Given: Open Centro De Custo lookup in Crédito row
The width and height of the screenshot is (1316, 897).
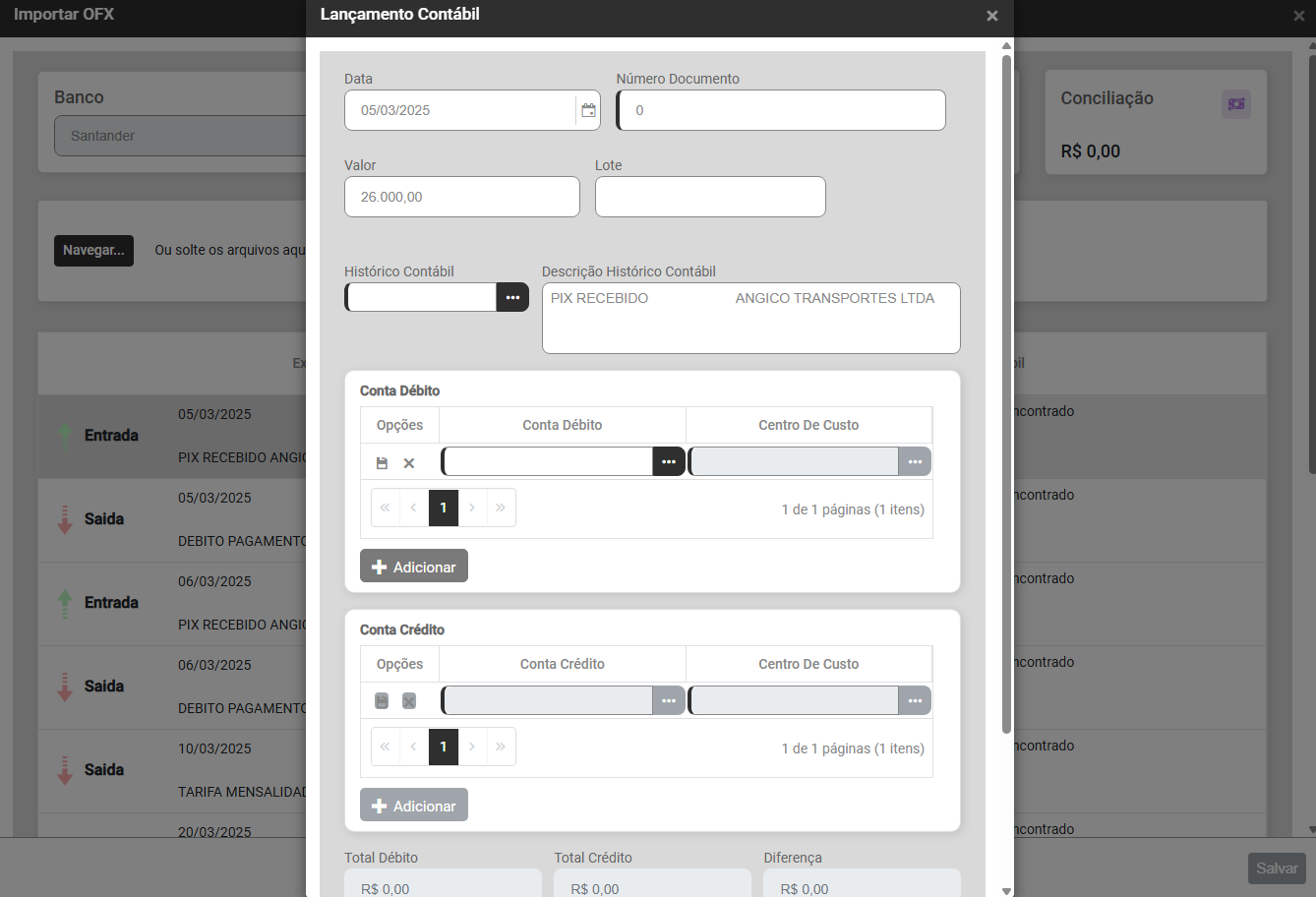Looking at the screenshot, I should [915, 700].
